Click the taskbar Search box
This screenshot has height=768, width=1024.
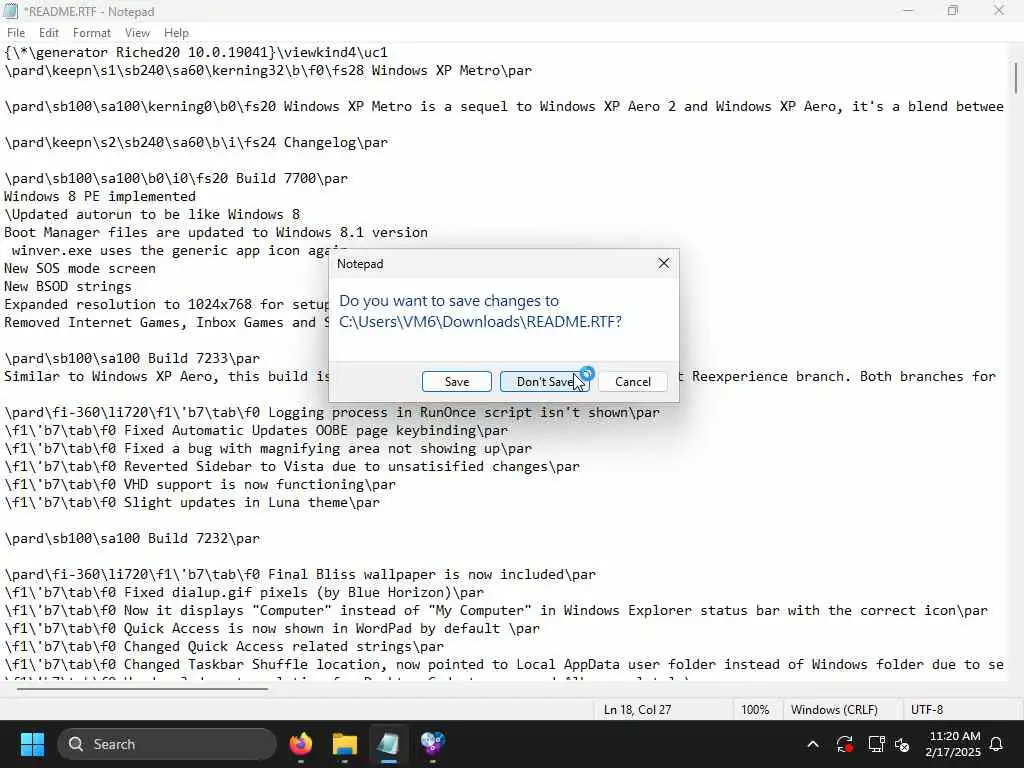[167, 744]
